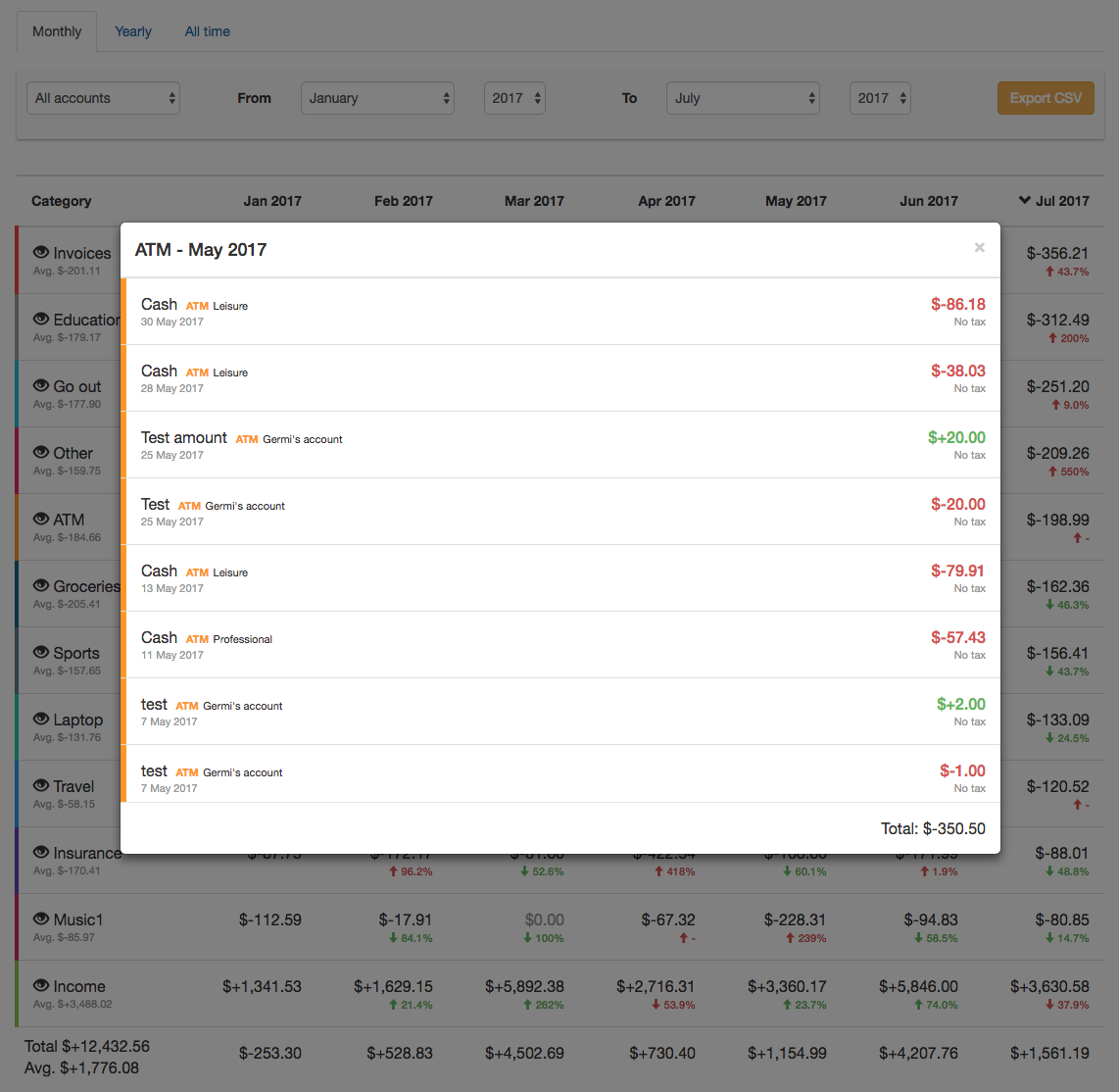Open the All accounts dropdown

(x=103, y=98)
